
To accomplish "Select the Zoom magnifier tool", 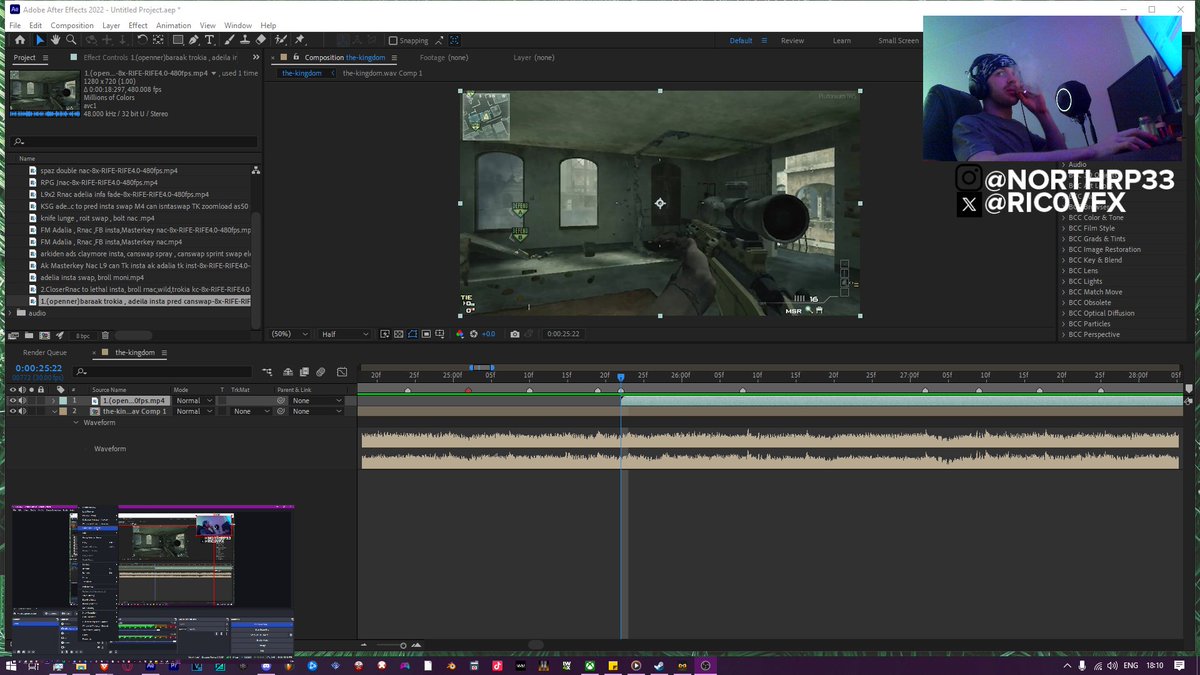I will click(x=71, y=40).
